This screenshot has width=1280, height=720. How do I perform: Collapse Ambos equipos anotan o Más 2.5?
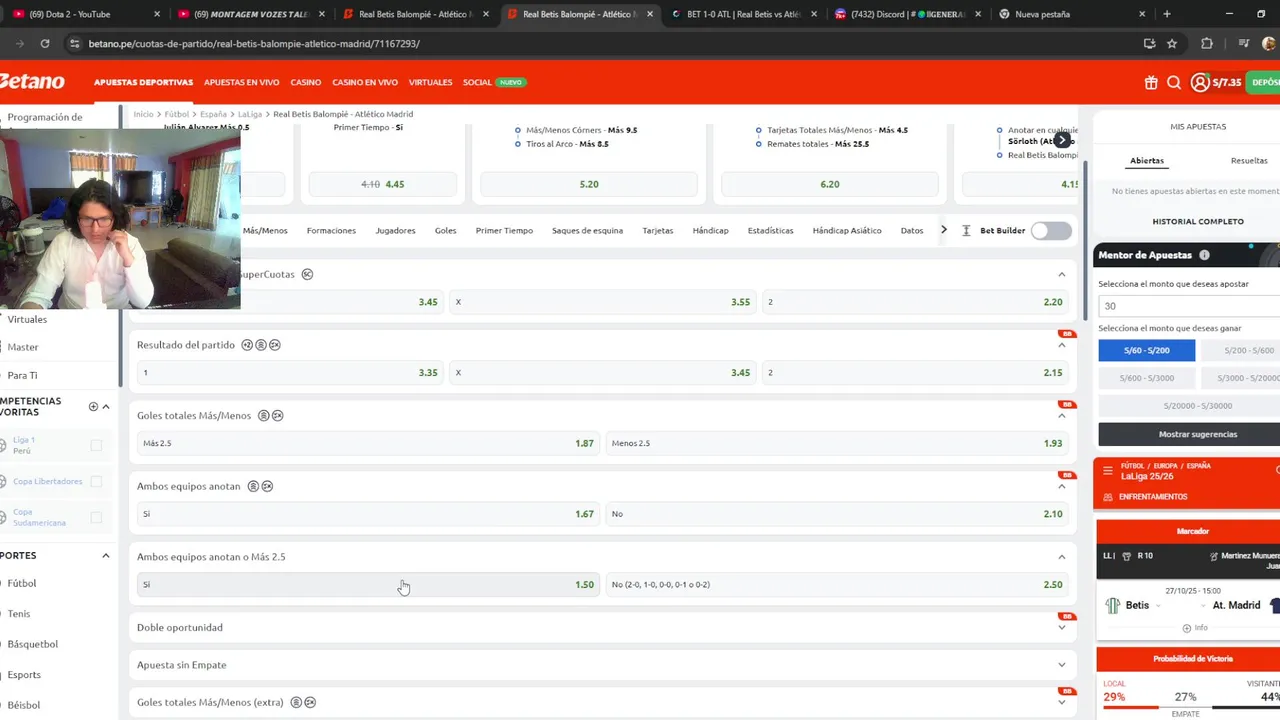[x=1062, y=557]
